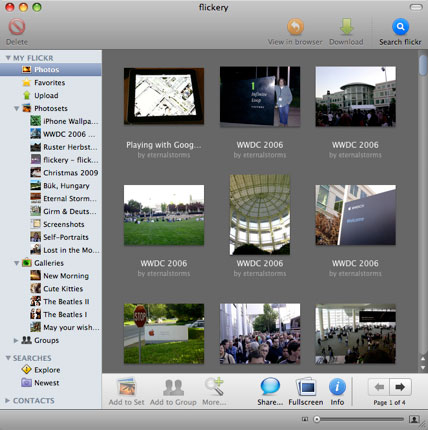Click large thumbnail size icon at slider
This screenshot has height=430, width=428.
[x=414, y=419]
